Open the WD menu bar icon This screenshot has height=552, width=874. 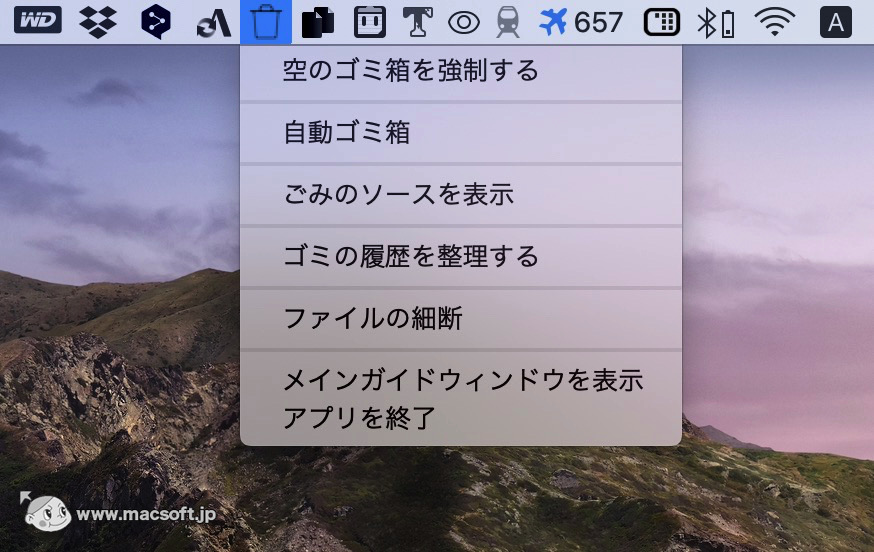[x=37, y=21]
